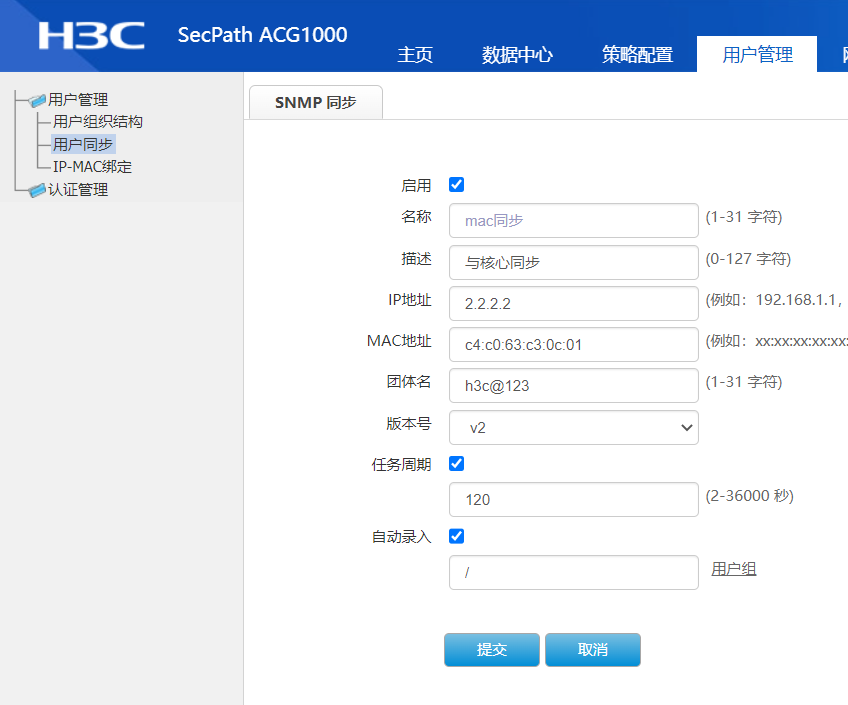The width and height of the screenshot is (848, 705).
Task: Open the 版本号 v2 dropdown
Action: pyautogui.click(x=573, y=427)
